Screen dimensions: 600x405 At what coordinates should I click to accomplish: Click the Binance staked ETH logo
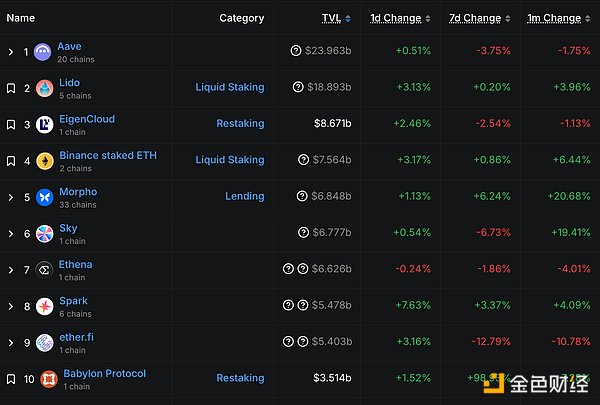pos(44,161)
